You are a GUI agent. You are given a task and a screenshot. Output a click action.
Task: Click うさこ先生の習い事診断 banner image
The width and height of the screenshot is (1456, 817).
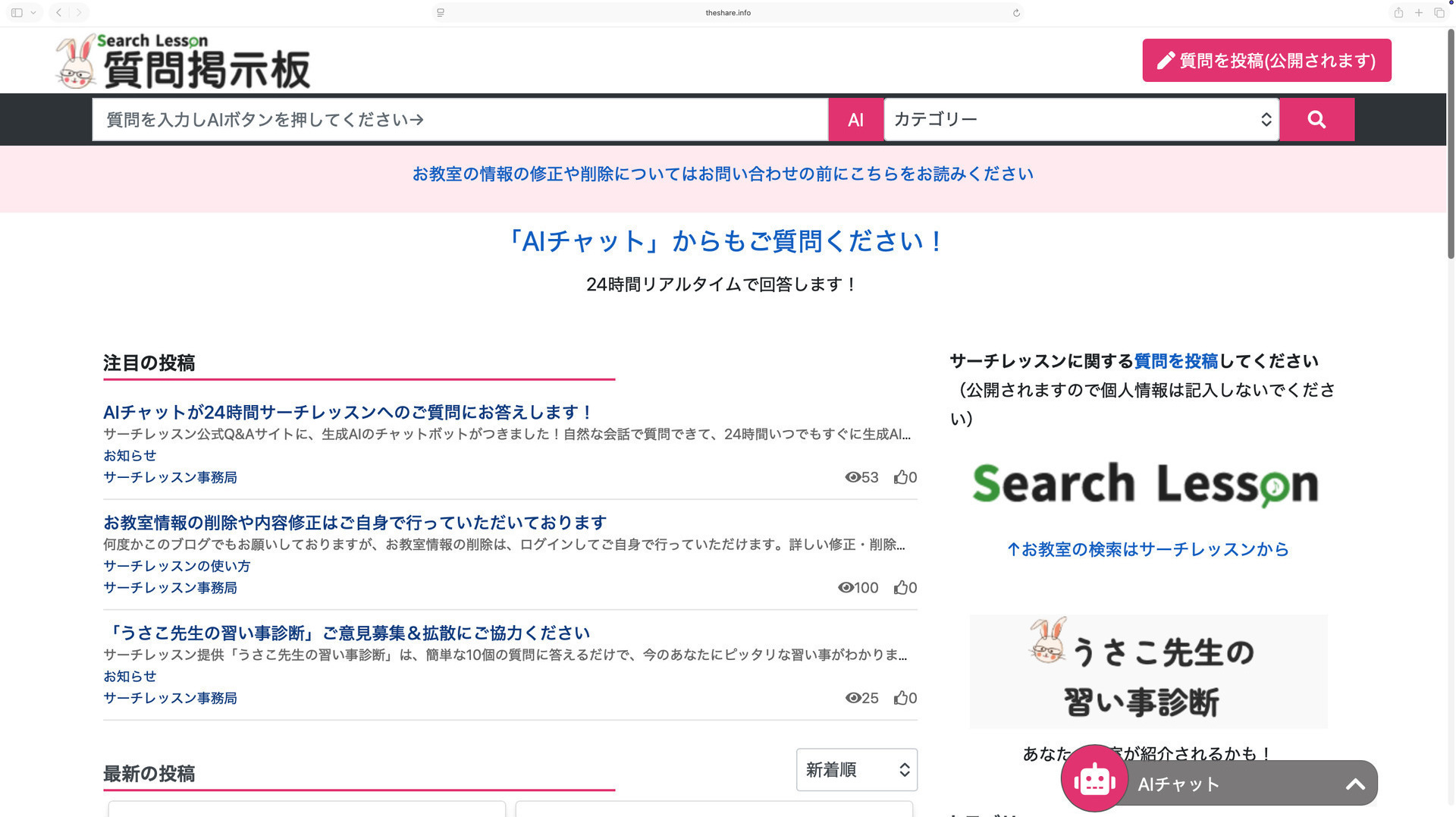[1148, 671]
